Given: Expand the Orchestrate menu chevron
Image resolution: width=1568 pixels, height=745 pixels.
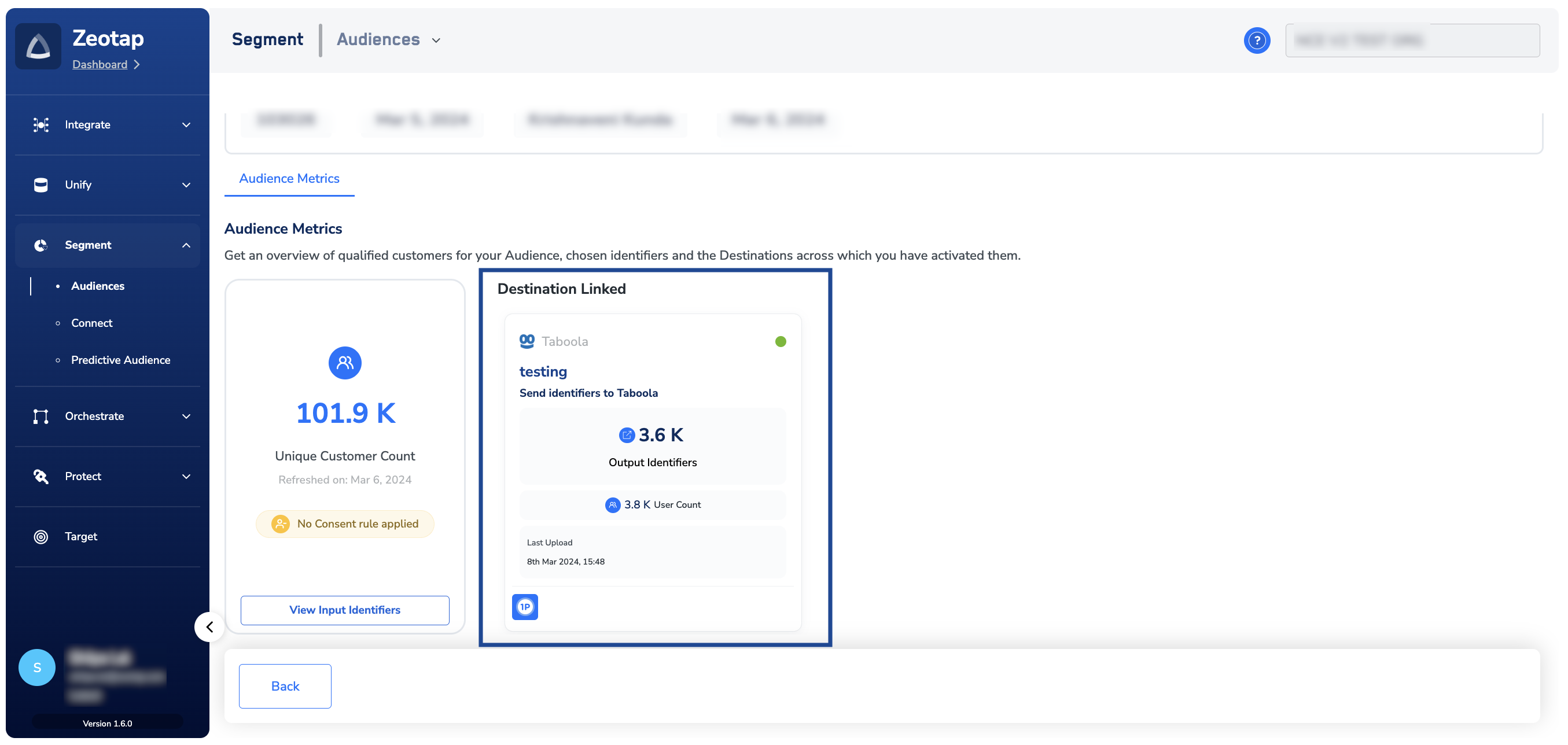Looking at the screenshot, I should (x=186, y=416).
